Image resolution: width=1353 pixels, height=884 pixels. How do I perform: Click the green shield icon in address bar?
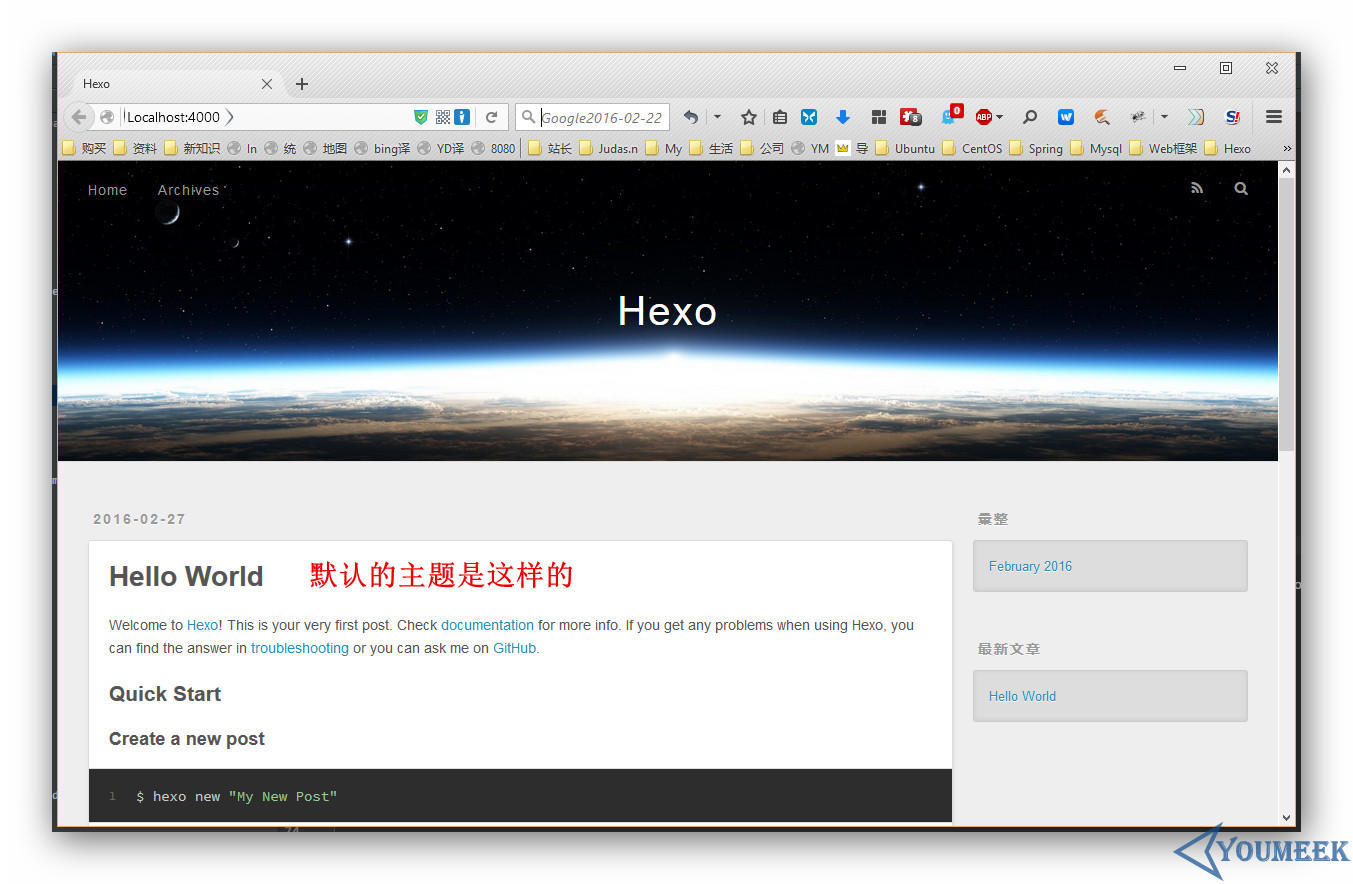pyautogui.click(x=421, y=117)
